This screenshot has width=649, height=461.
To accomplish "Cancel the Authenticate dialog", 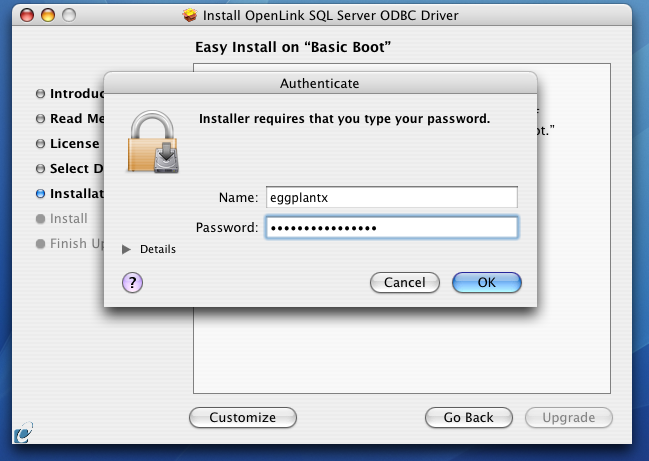I will (x=405, y=283).
